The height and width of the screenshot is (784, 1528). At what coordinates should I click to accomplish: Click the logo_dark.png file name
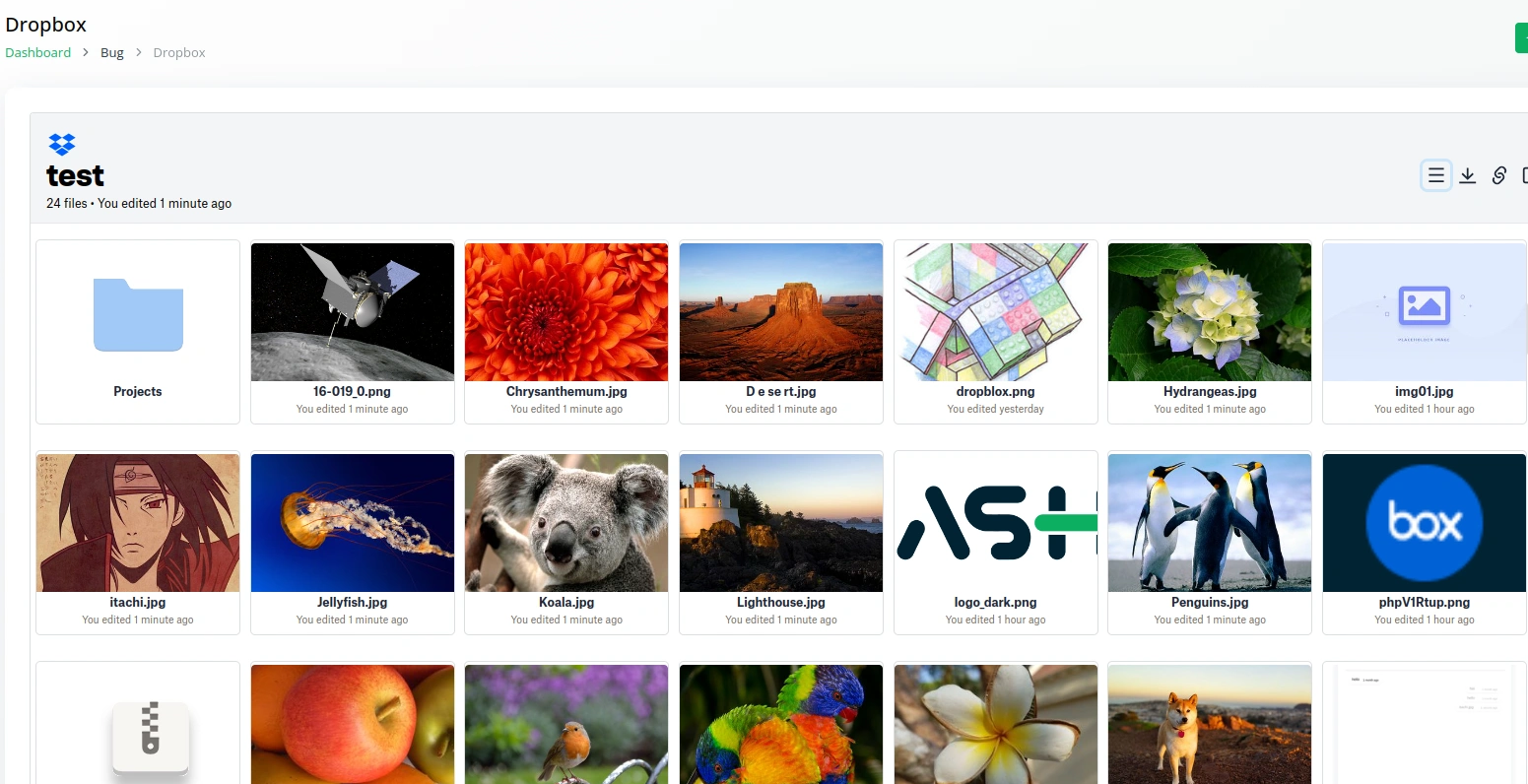[996, 602]
